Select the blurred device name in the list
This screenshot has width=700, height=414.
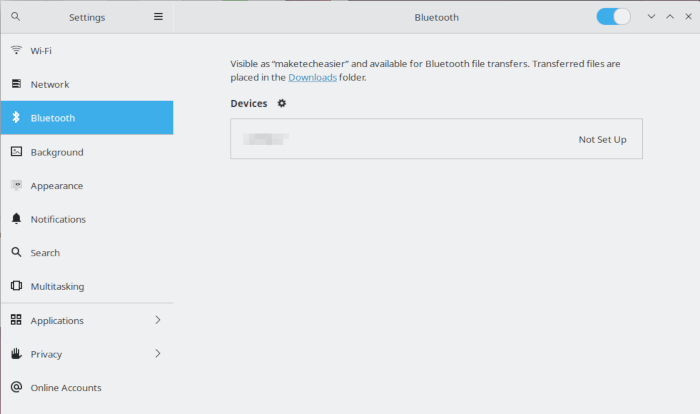tap(266, 139)
